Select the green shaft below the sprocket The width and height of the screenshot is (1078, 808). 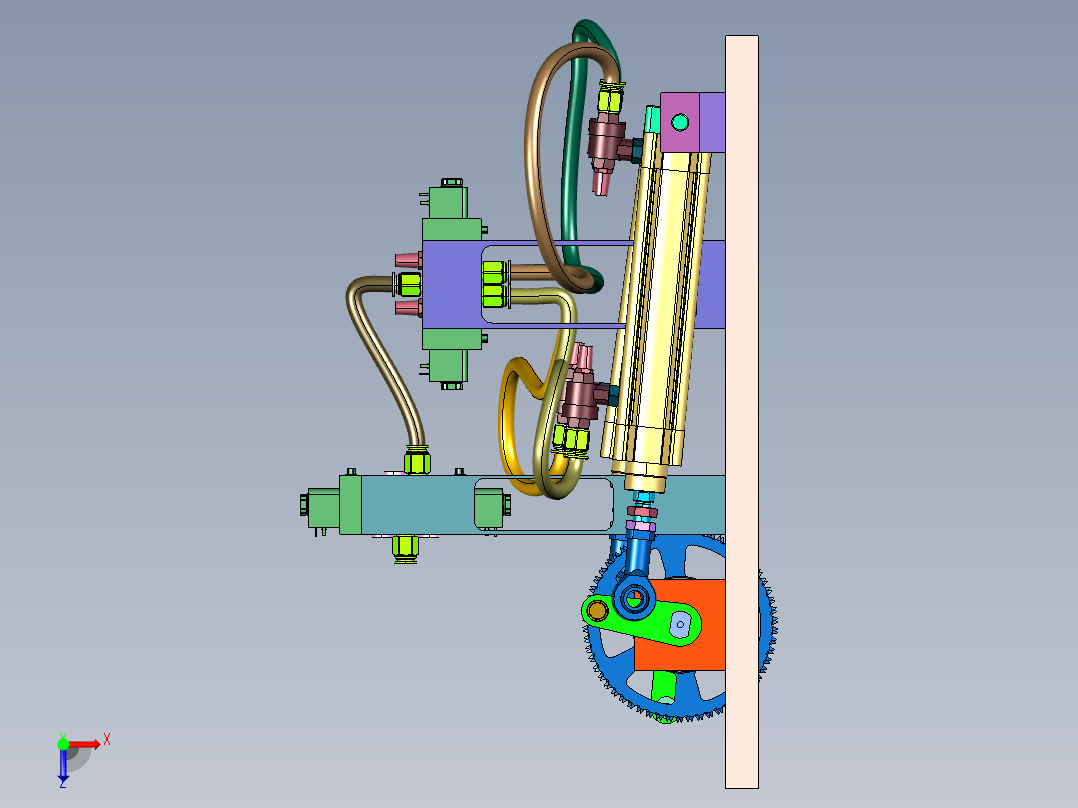tap(665, 689)
